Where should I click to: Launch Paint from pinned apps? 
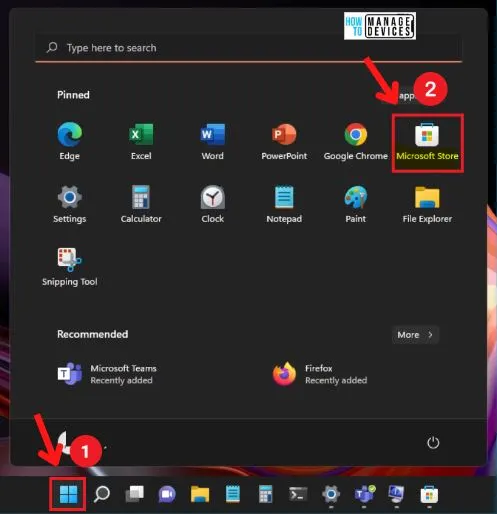point(356,204)
